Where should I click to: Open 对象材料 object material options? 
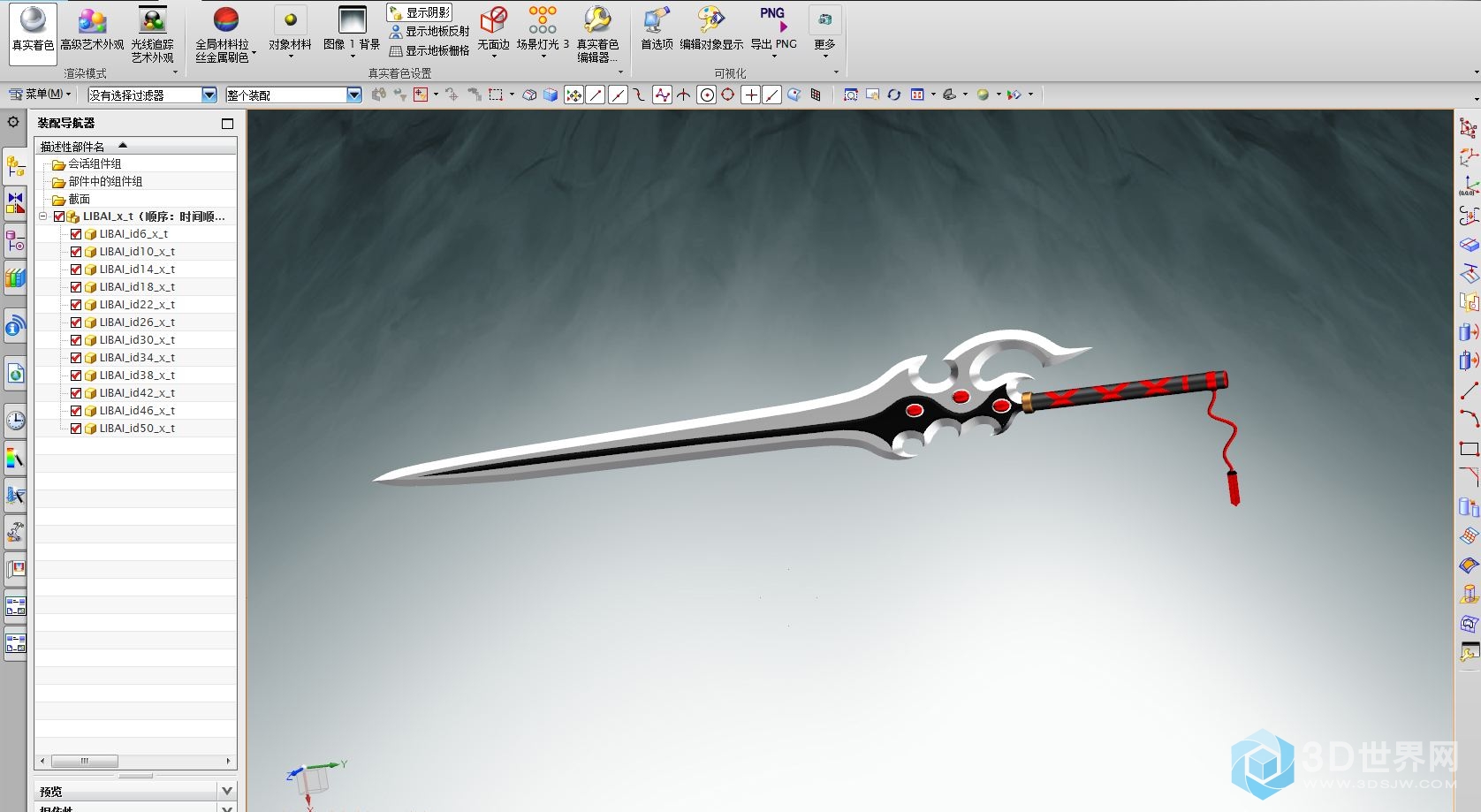click(290, 33)
